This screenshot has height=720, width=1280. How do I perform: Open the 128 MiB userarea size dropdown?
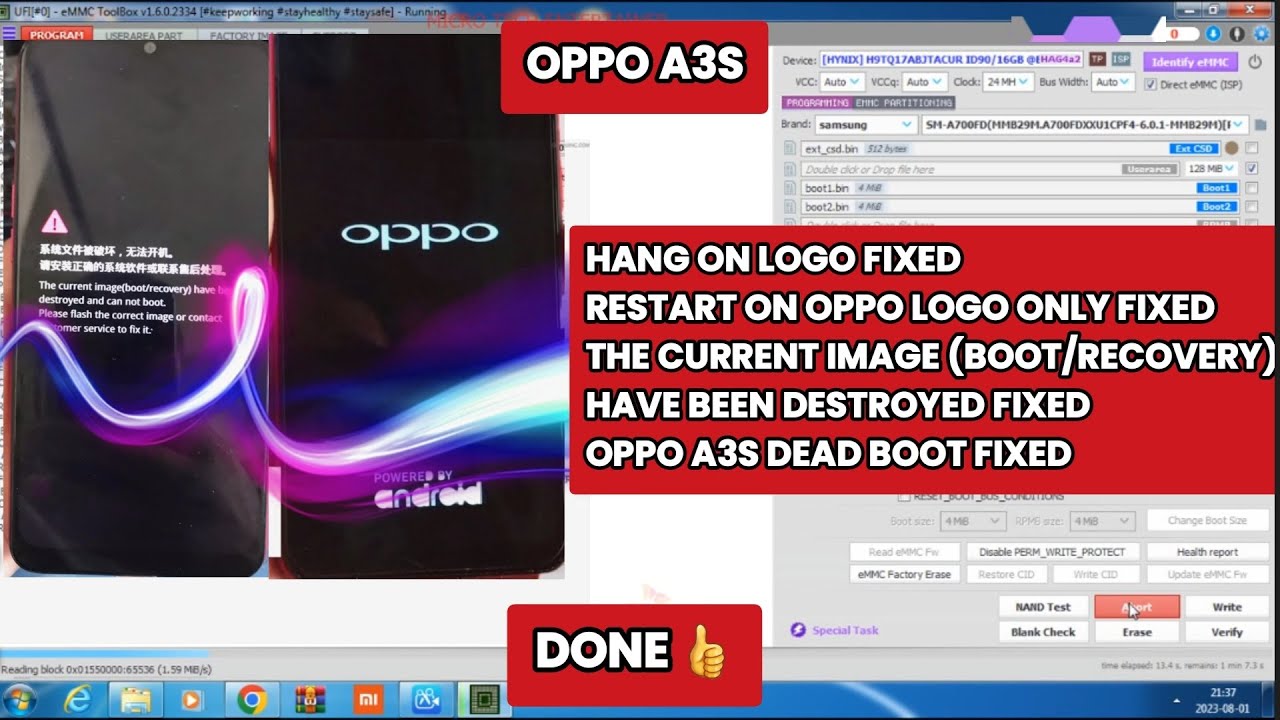[x=1213, y=169]
